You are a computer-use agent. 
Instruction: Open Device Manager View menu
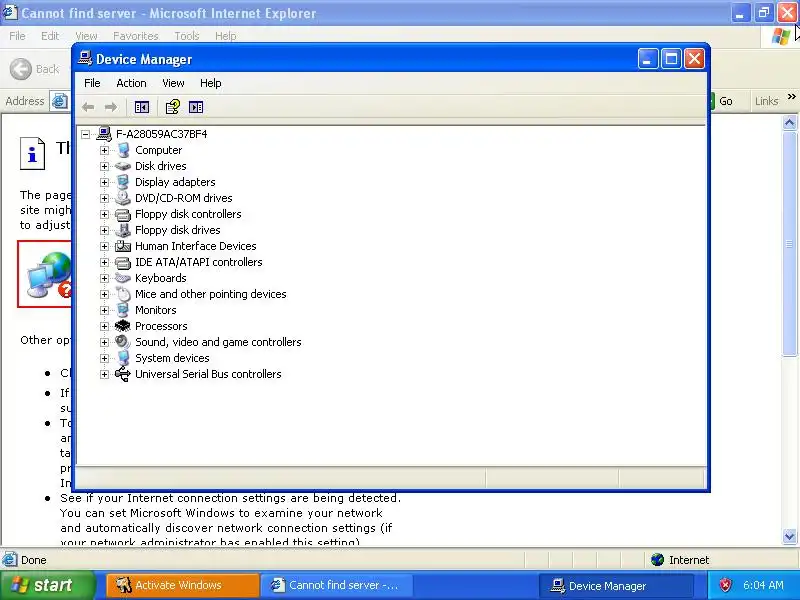click(x=173, y=83)
